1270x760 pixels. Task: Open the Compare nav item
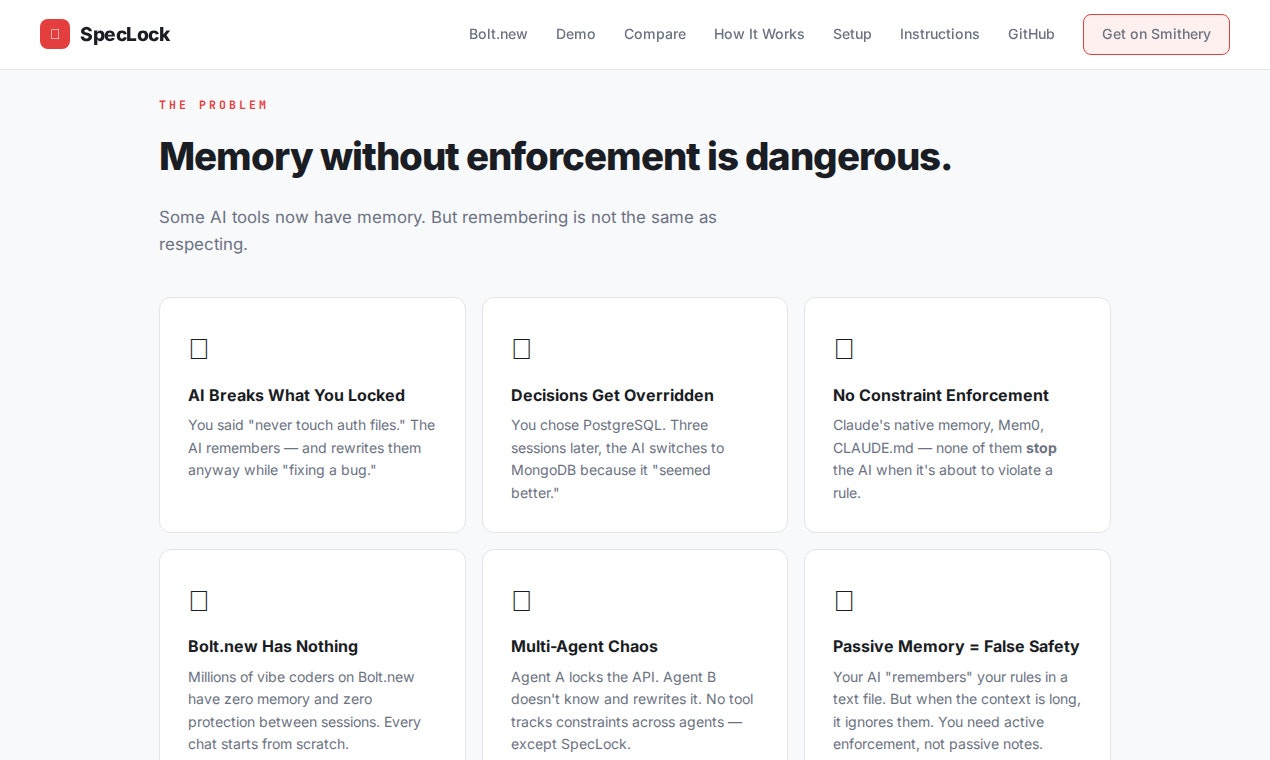(x=655, y=34)
